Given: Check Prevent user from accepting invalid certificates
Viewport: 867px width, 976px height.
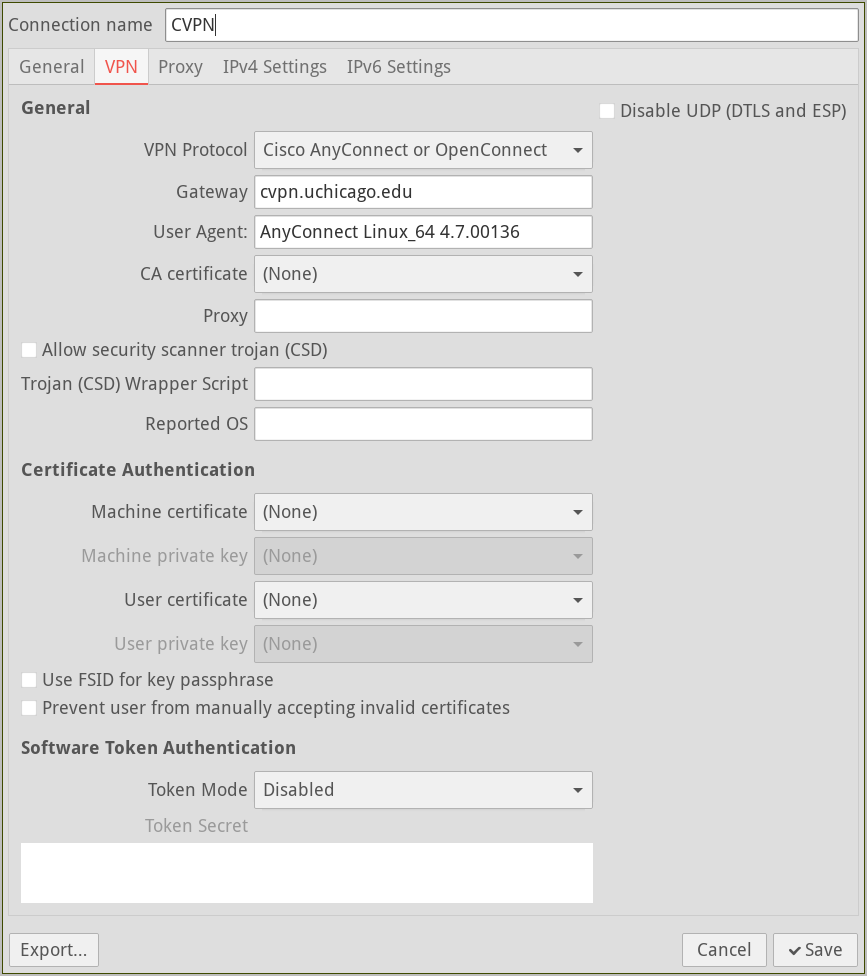Looking at the screenshot, I should [x=29, y=708].
